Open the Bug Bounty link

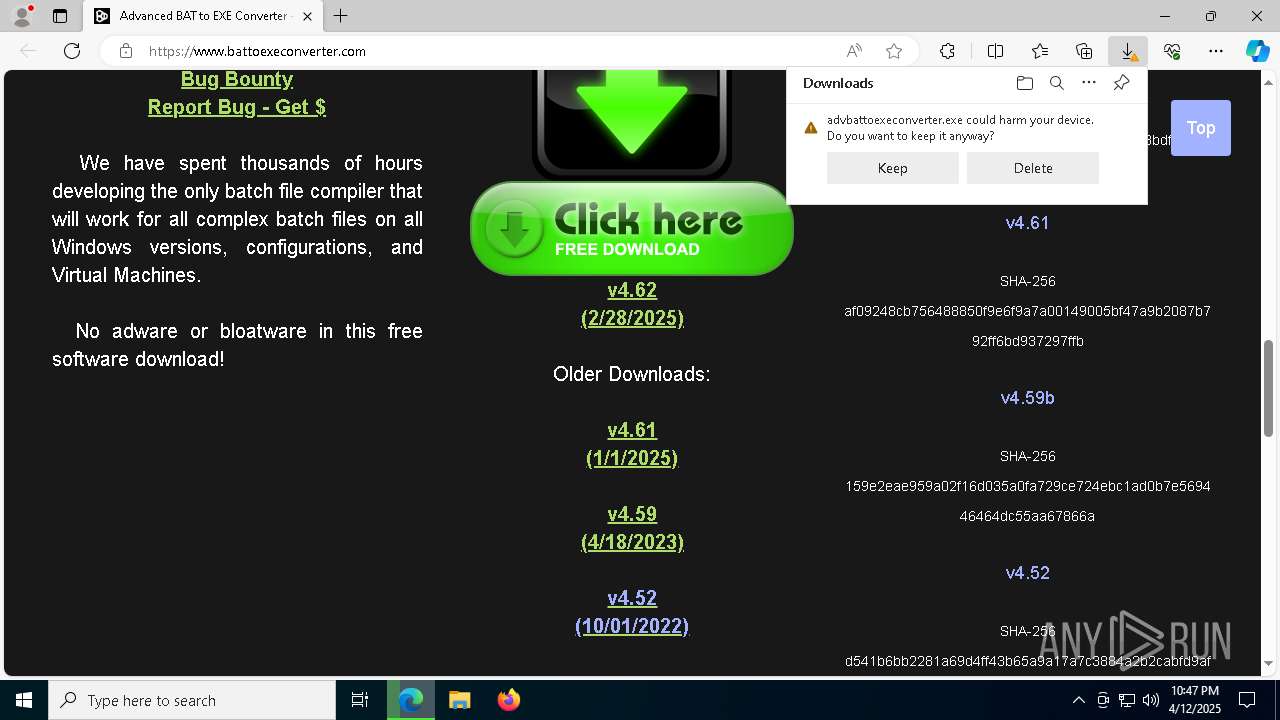tap(237, 79)
